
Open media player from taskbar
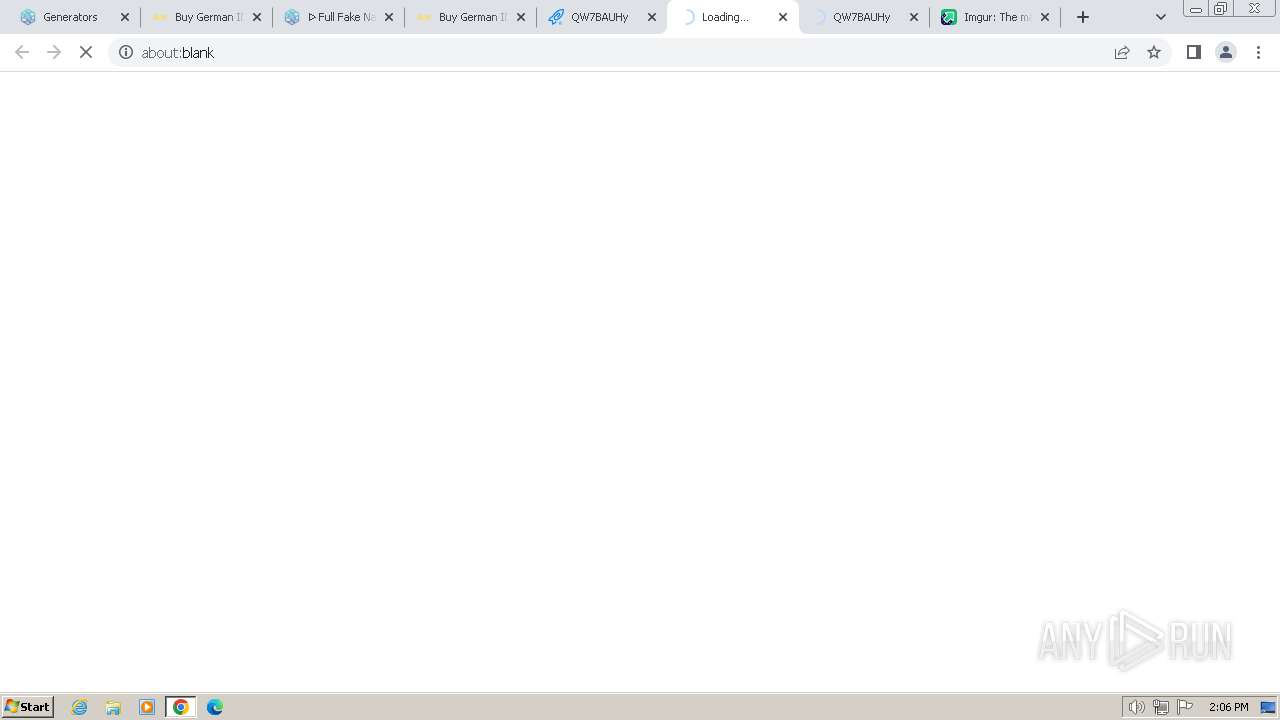(147, 707)
